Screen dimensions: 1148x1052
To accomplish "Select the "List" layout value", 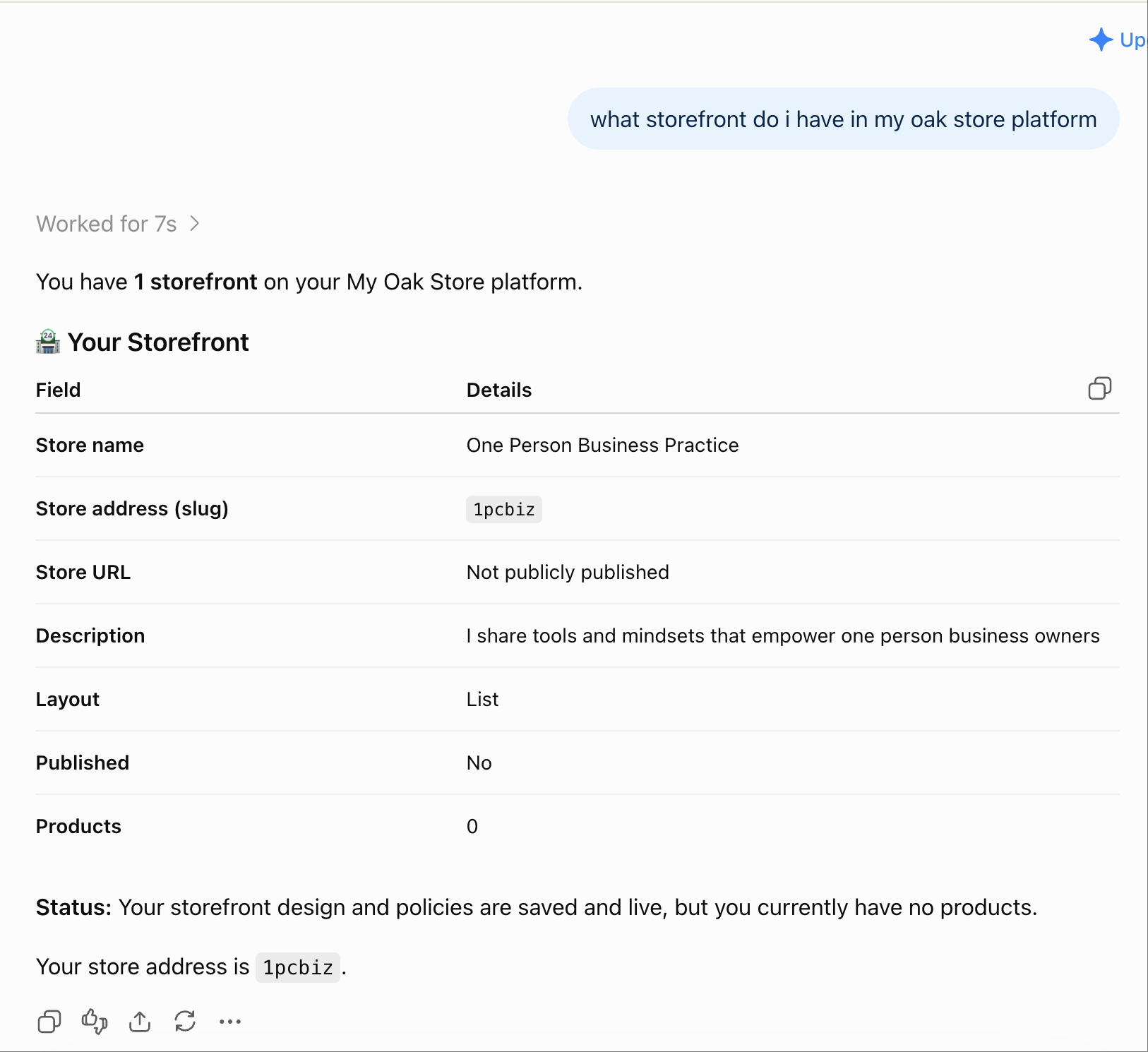I will click(x=483, y=699).
